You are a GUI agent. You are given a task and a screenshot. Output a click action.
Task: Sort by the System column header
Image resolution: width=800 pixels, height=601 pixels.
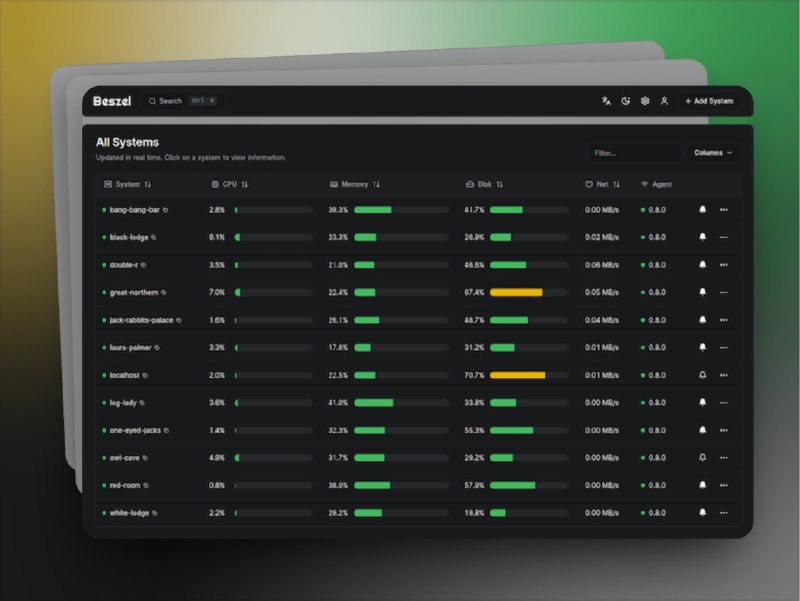tap(128, 184)
